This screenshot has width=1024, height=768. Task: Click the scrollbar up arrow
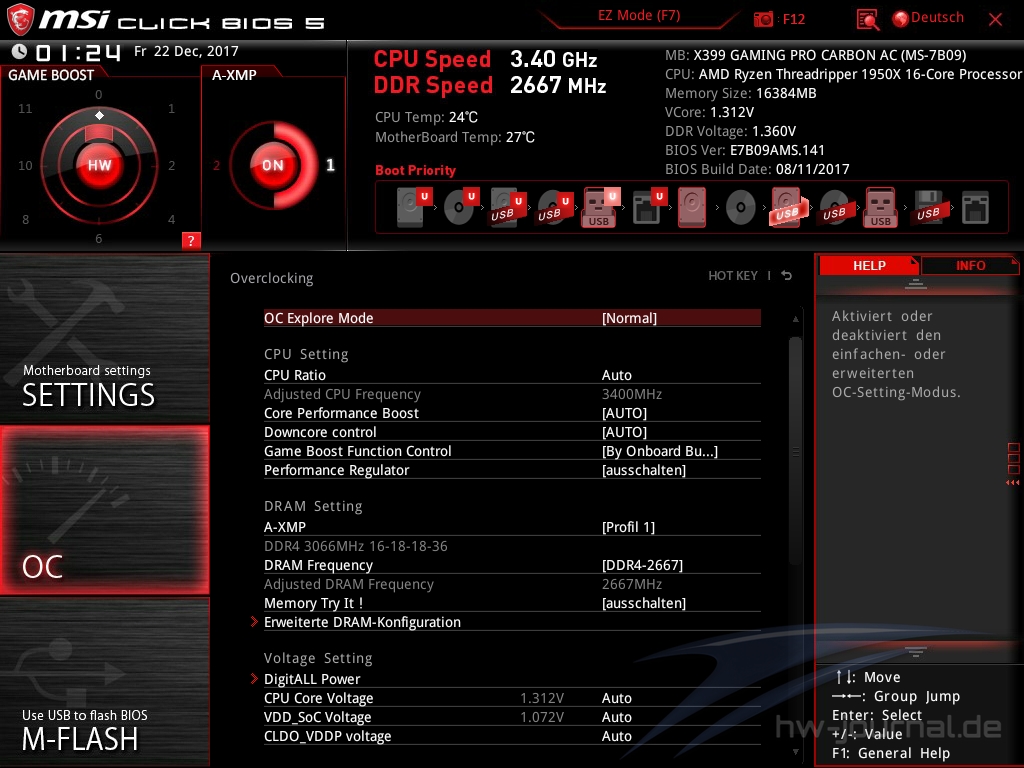click(795, 319)
